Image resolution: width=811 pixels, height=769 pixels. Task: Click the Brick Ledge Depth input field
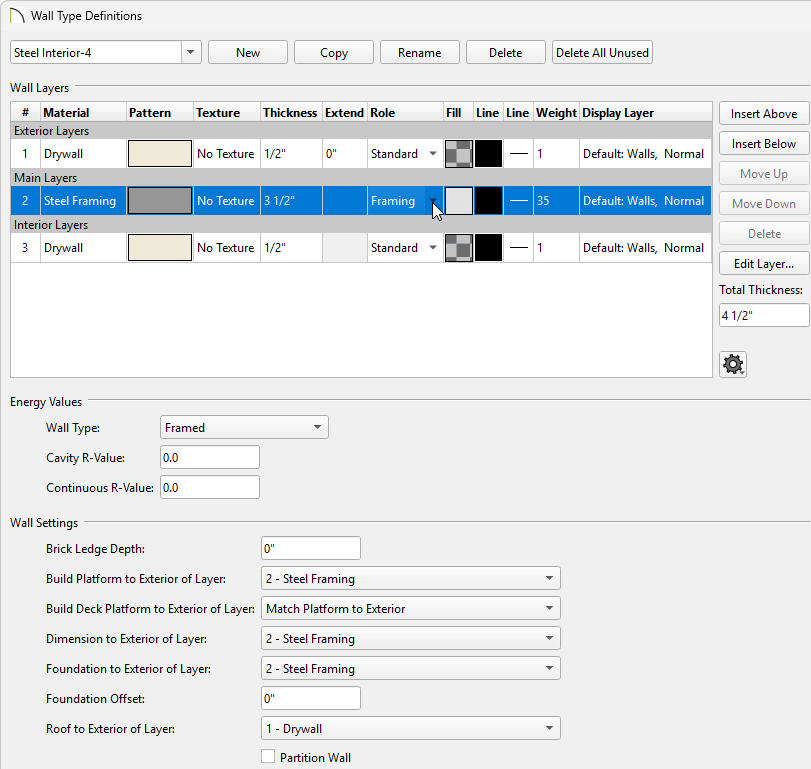pos(310,548)
